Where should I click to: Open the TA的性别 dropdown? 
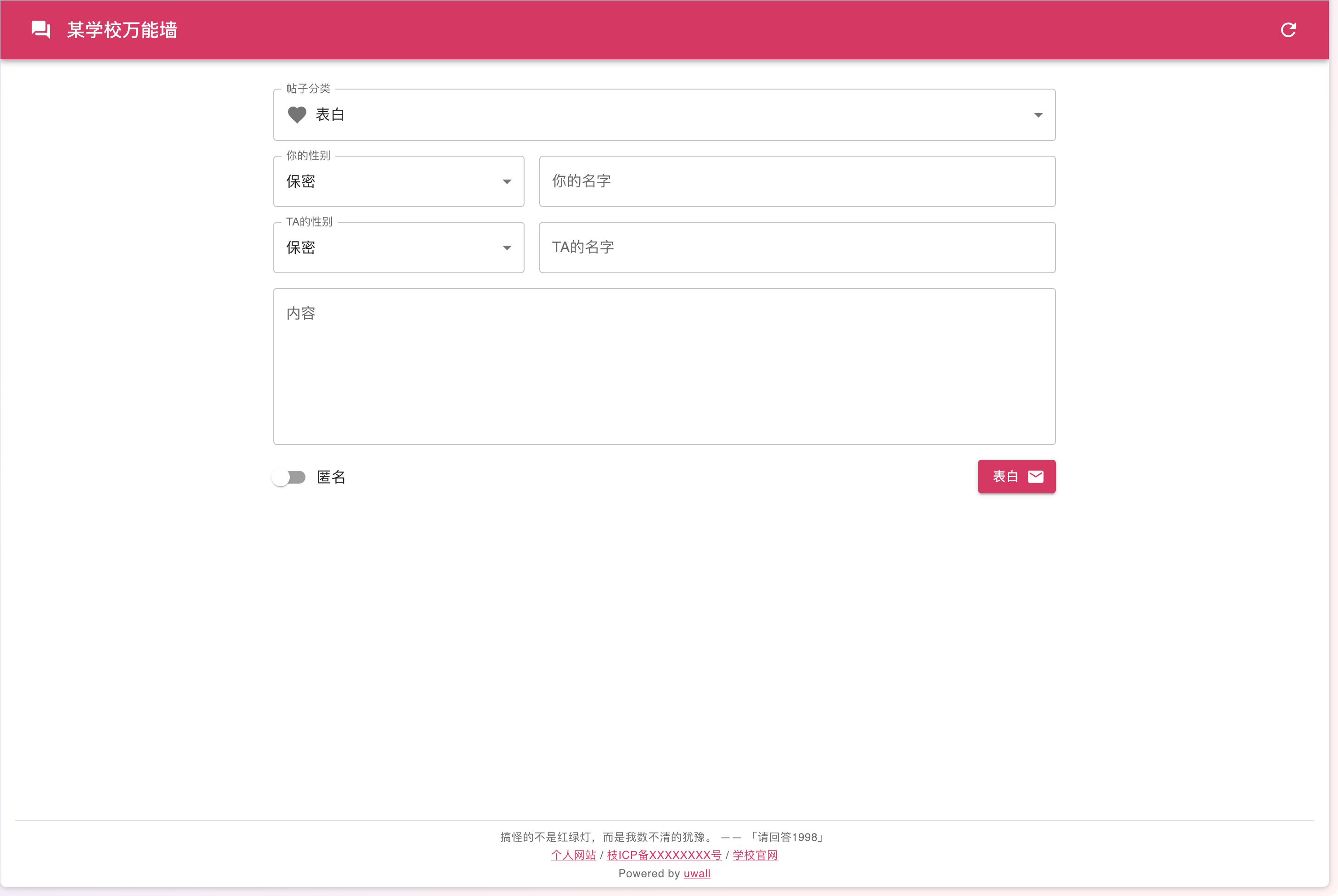(398, 248)
